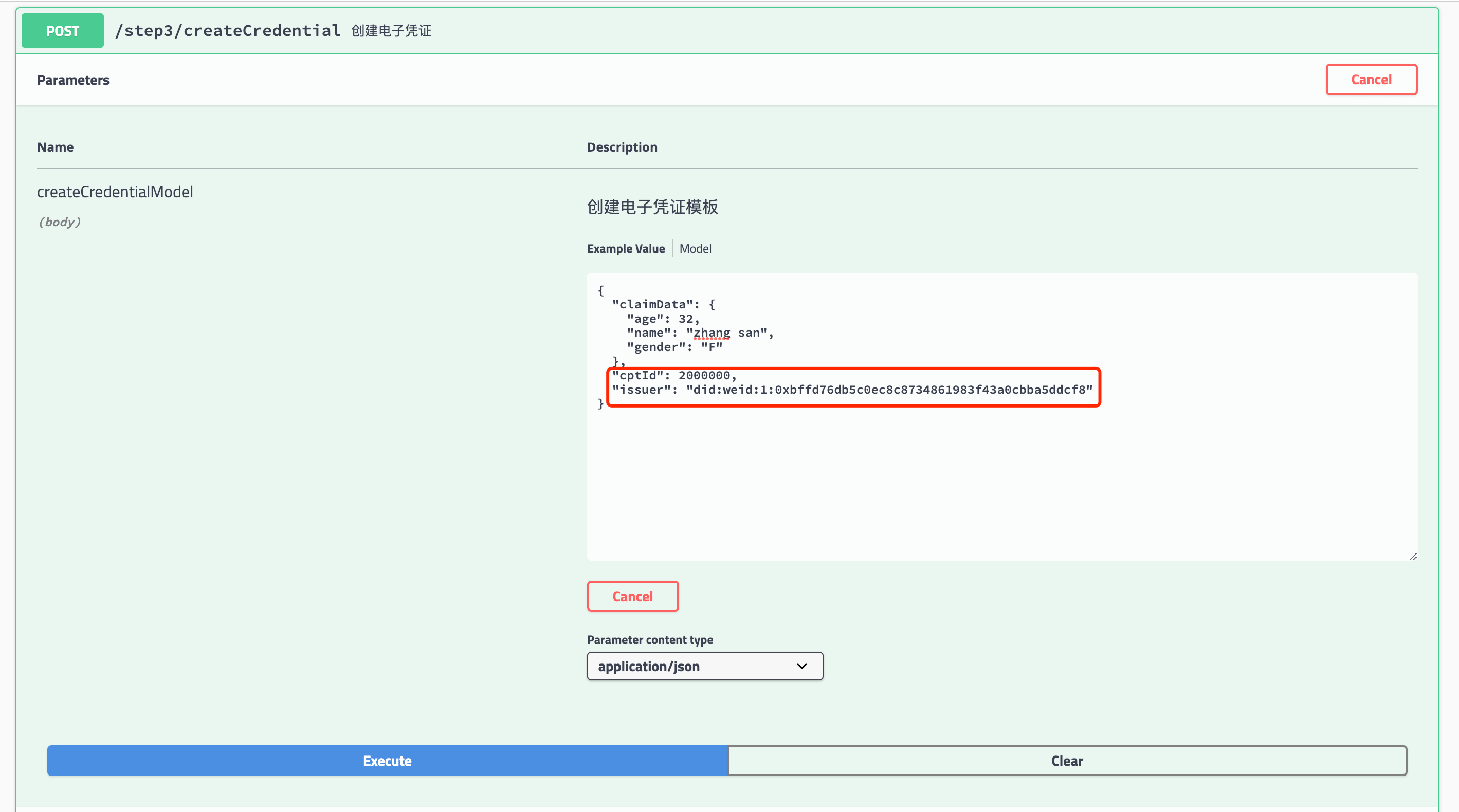Execute the createCredential request

(x=387, y=761)
